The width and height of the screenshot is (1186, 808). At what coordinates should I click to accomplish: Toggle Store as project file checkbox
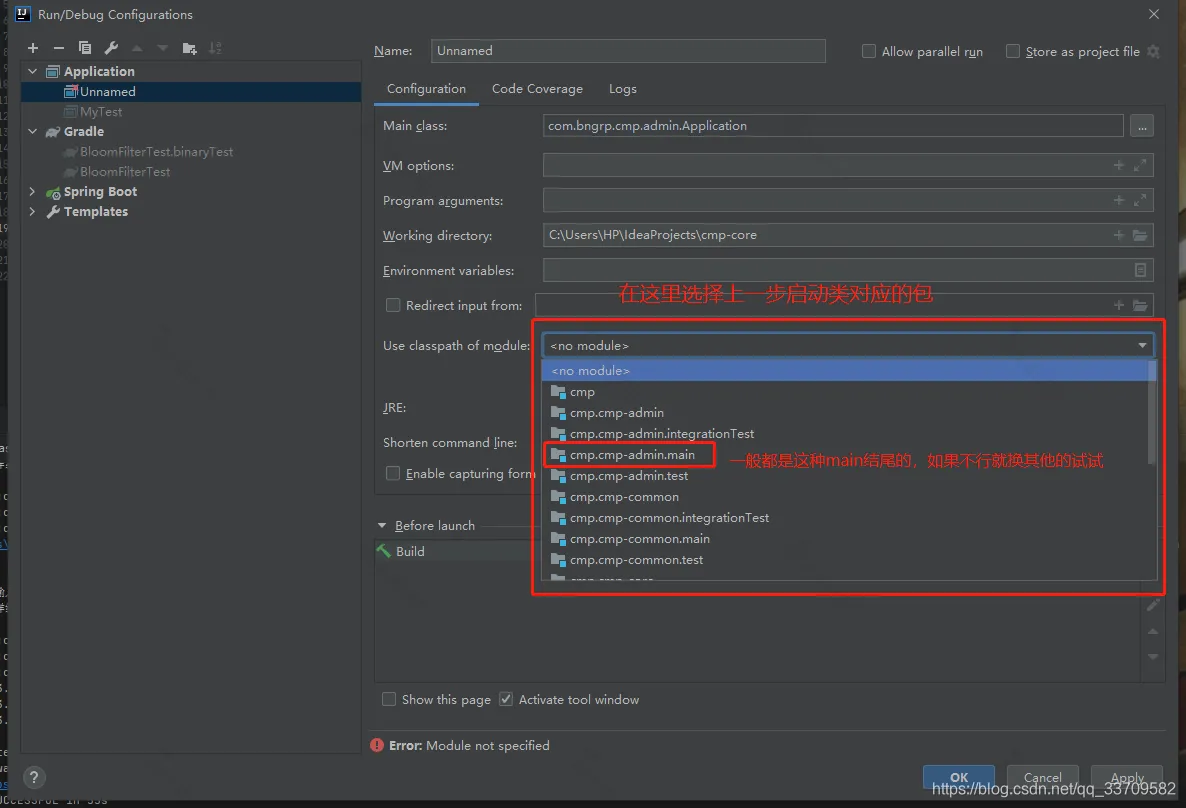1012,51
